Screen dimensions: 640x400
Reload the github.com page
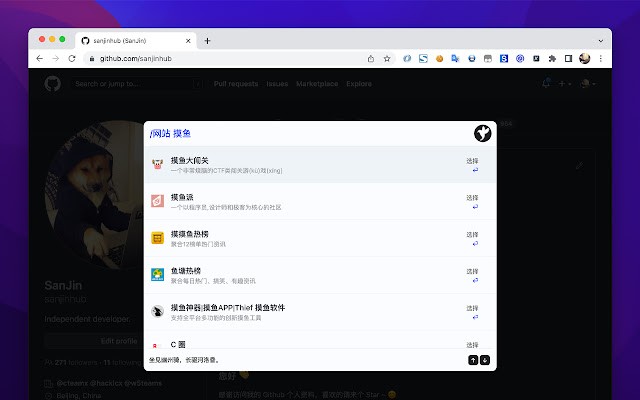click(x=72, y=58)
